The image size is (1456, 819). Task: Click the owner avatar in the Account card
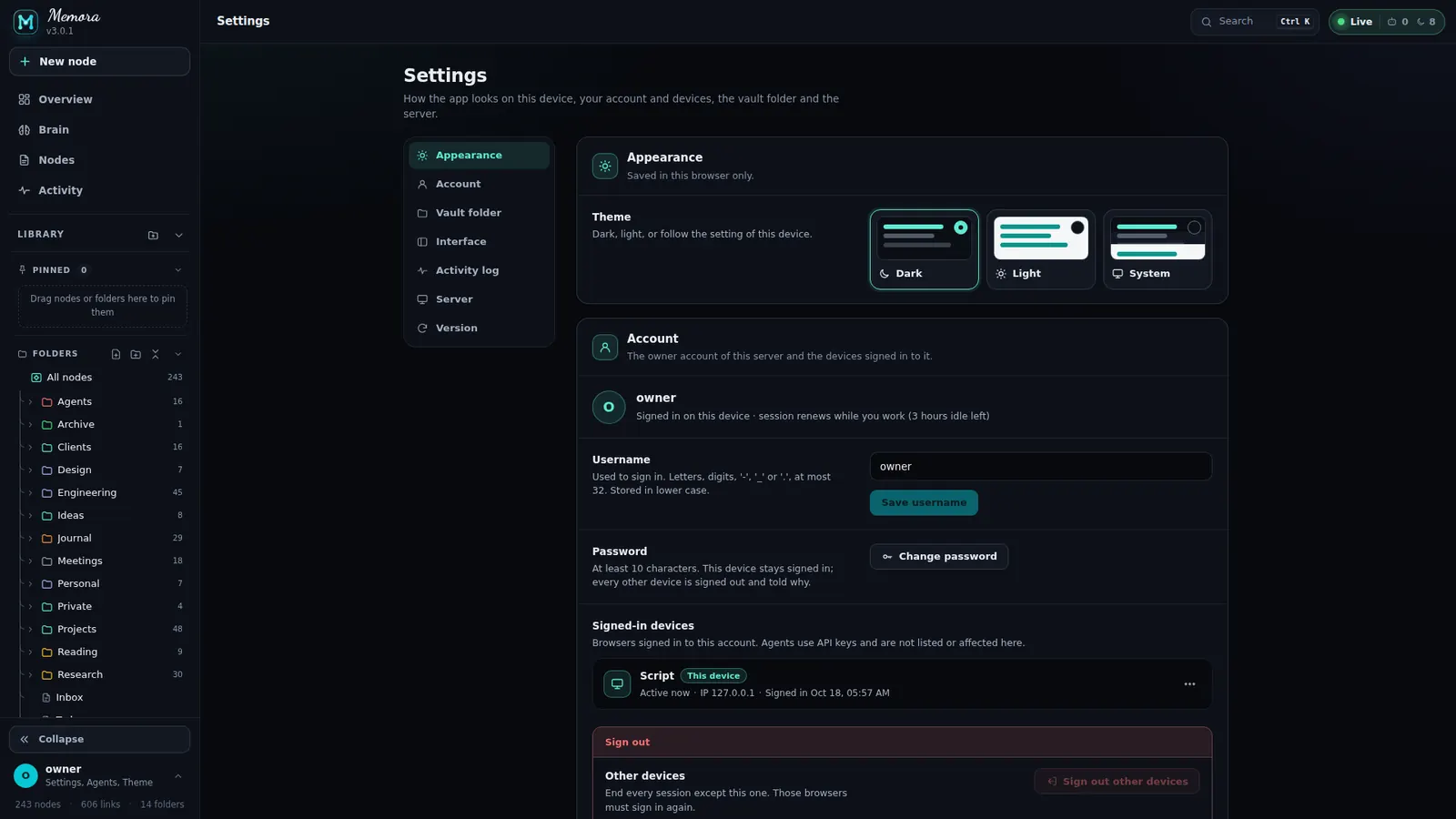click(609, 407)
